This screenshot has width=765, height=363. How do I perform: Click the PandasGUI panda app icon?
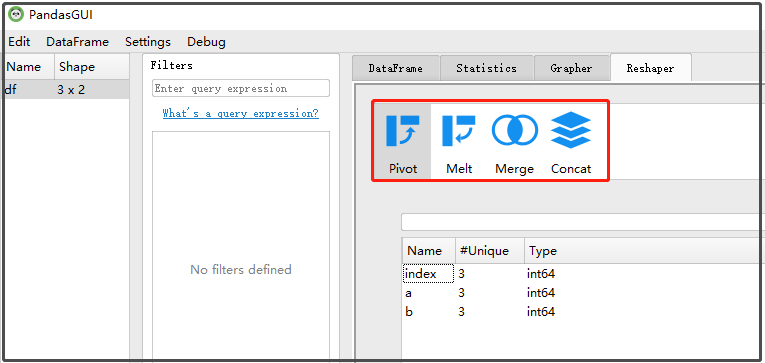point(16,15)
